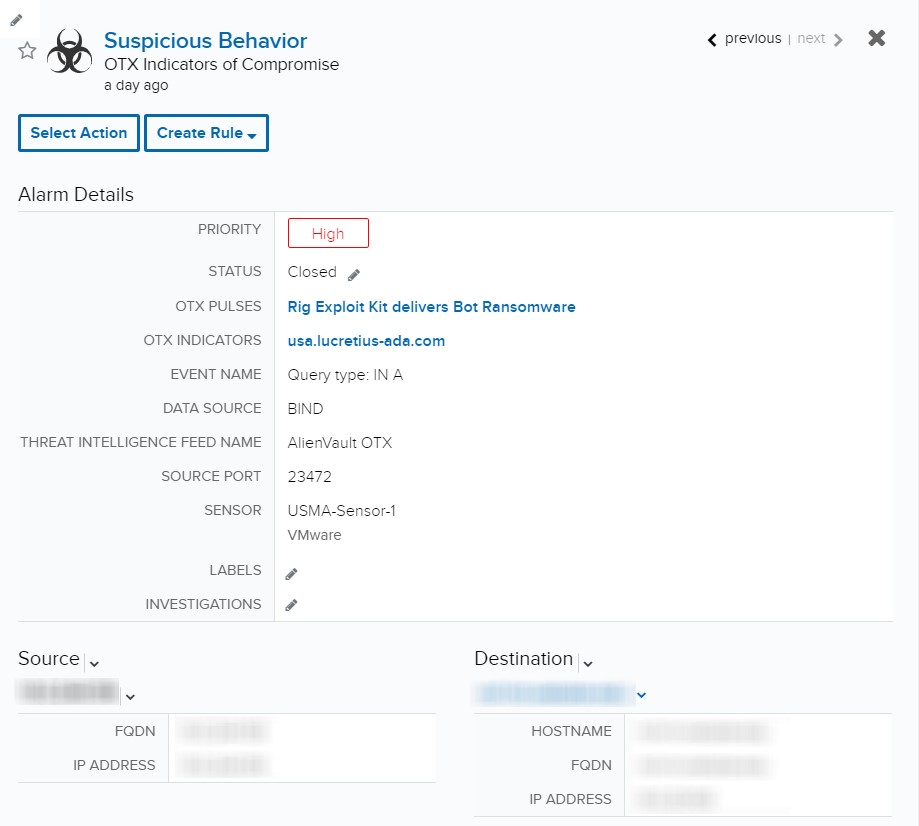
Task: Click the High priority badge
Action: coord(328,233)
